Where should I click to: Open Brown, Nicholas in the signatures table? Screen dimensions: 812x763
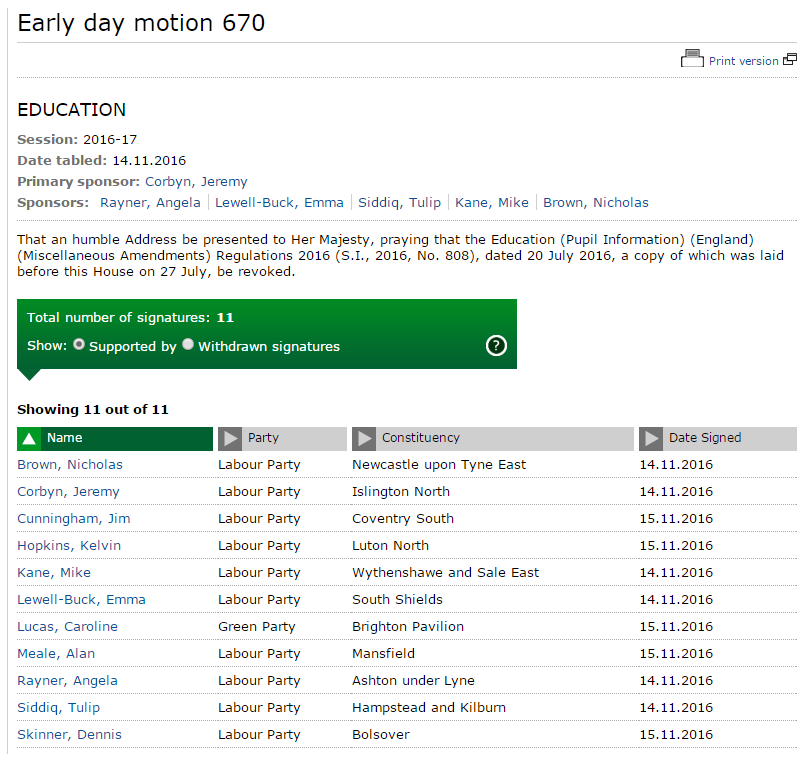pyautogui.click(x=70, y=465)
